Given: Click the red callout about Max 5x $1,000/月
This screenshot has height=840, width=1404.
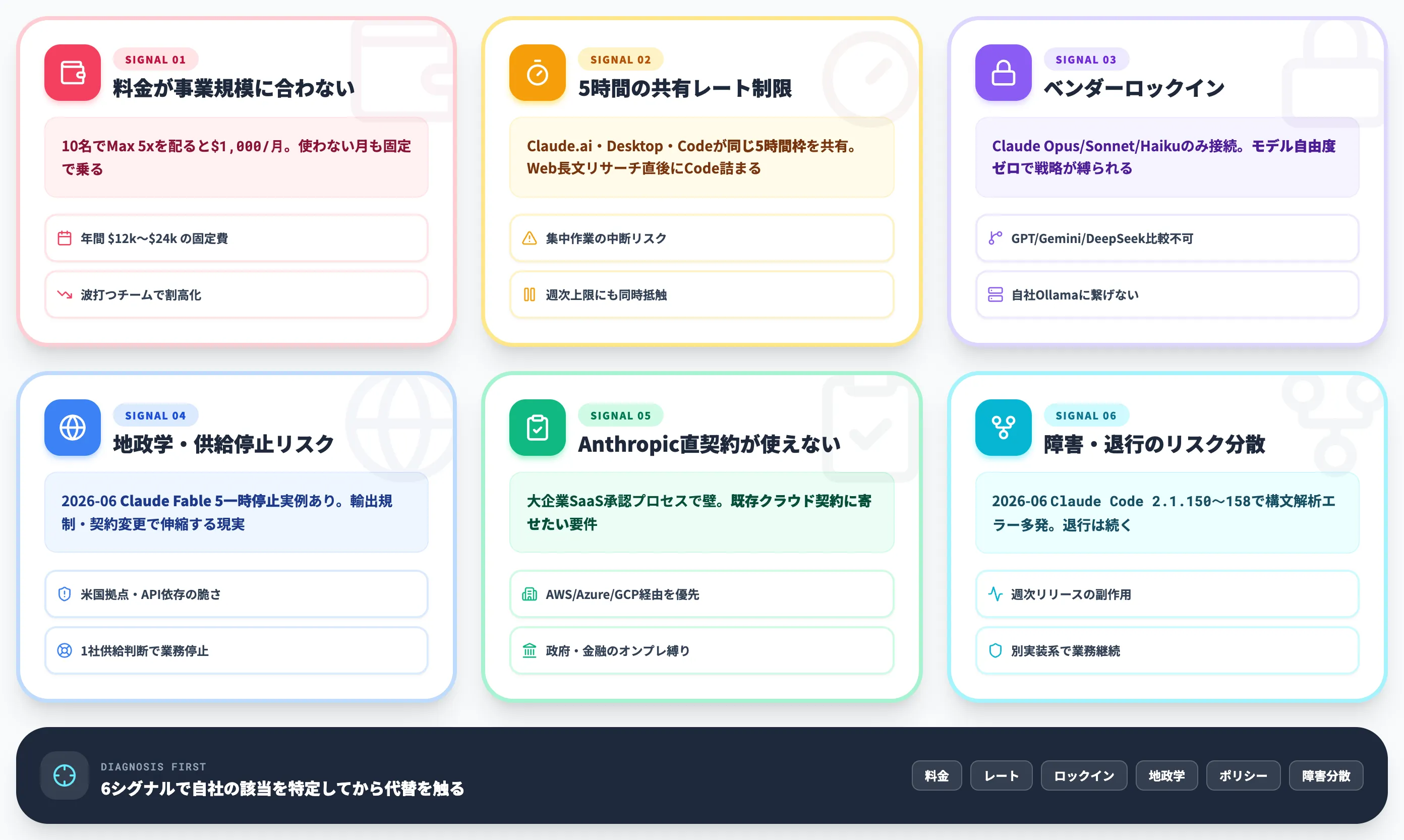Looking at the screenshot, I should 236,157.
